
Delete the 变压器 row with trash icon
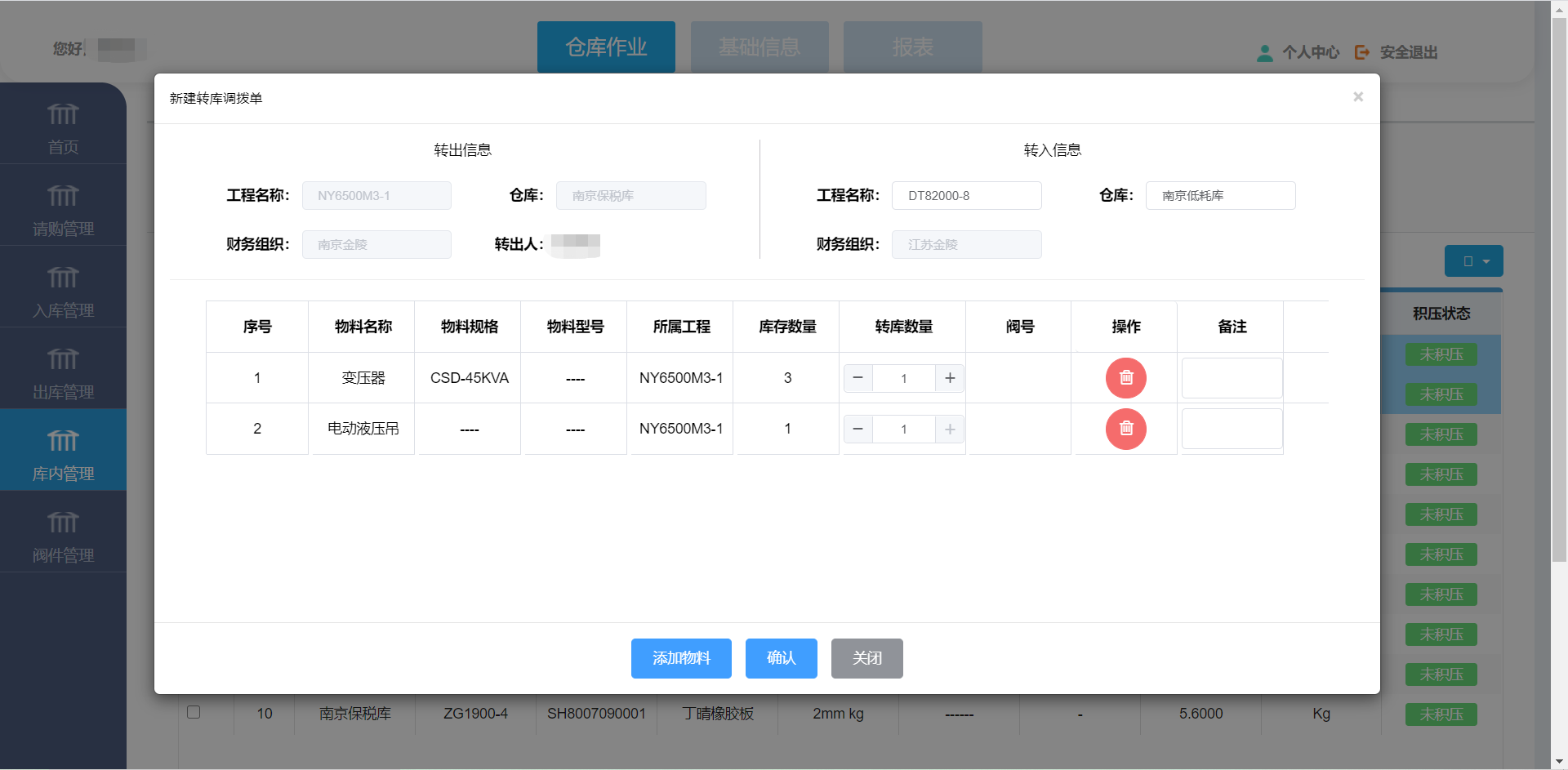point(1125,378)
